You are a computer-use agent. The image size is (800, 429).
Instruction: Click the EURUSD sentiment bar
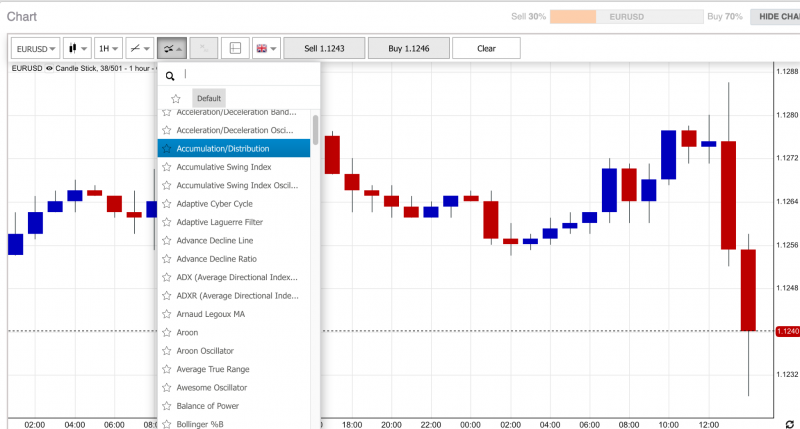pos(627,16)
